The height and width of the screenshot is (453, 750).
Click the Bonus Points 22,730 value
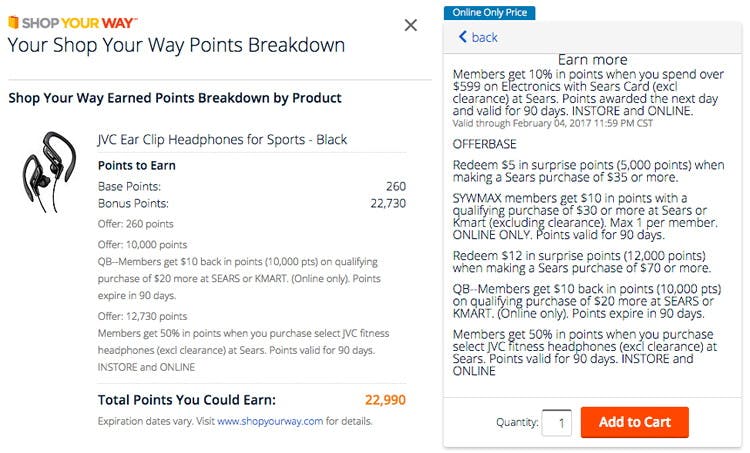[x=388, y=203]
